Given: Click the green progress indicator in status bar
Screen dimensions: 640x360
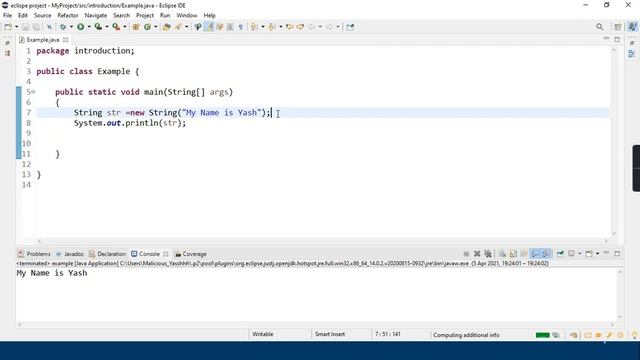Looking at the screenshot, I should 542,335.
